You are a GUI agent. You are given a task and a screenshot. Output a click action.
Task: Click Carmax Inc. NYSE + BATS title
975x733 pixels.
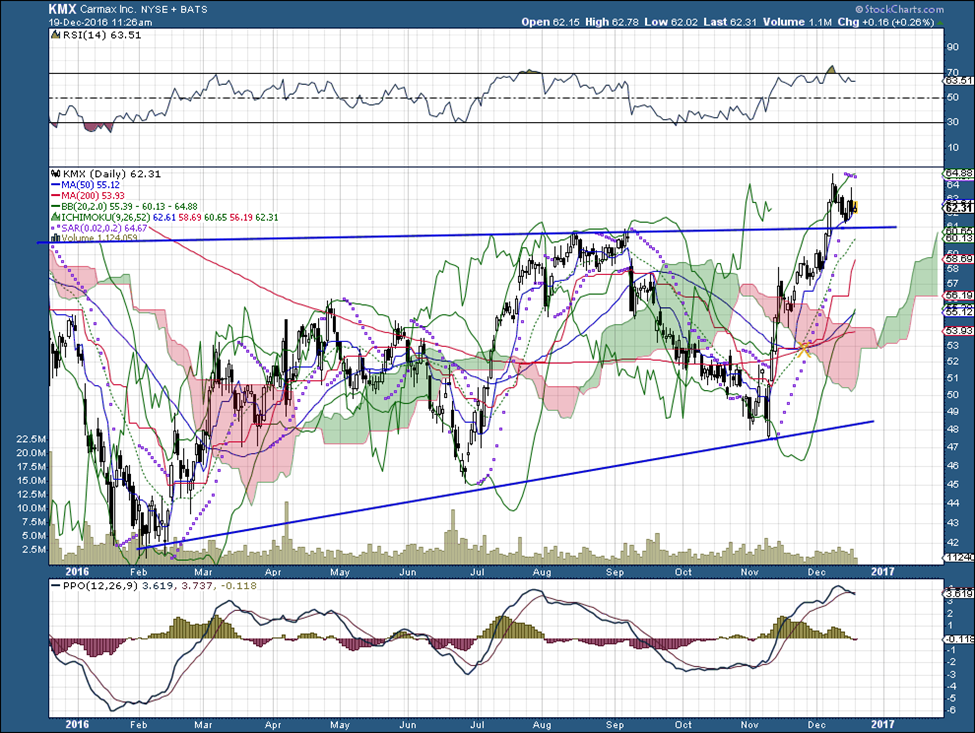[144, 9]
